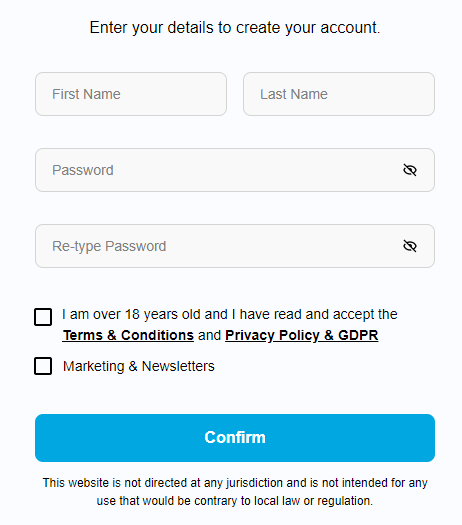Click the "Enter your details" heading text
The image size is (462, 525).
pyautogui.click(x=235, y=27)
